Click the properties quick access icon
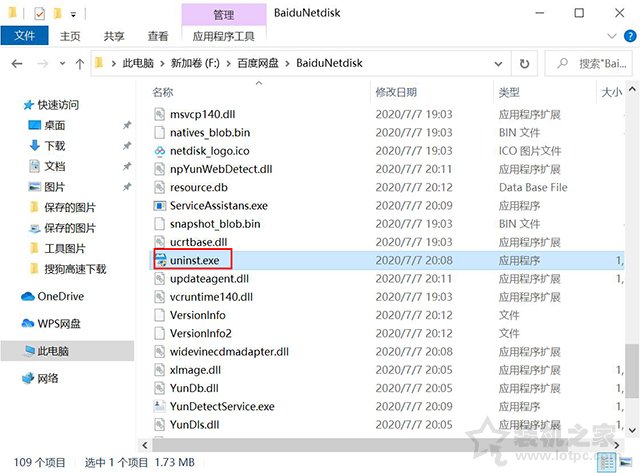 coord(39,14)
